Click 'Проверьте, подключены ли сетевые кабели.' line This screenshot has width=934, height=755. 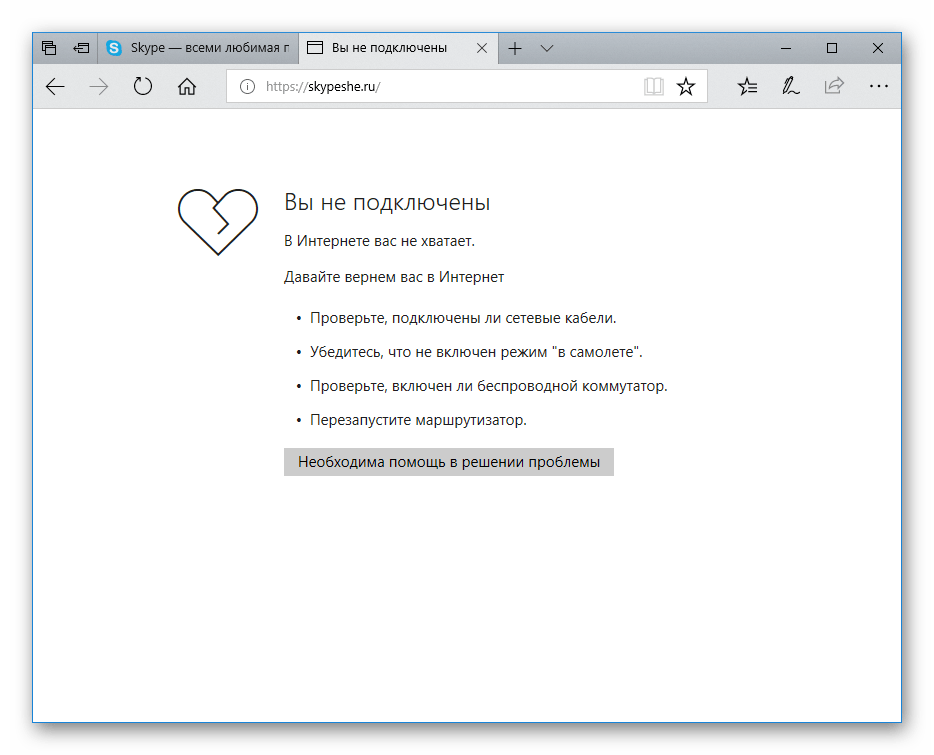(x=463, y=318)
